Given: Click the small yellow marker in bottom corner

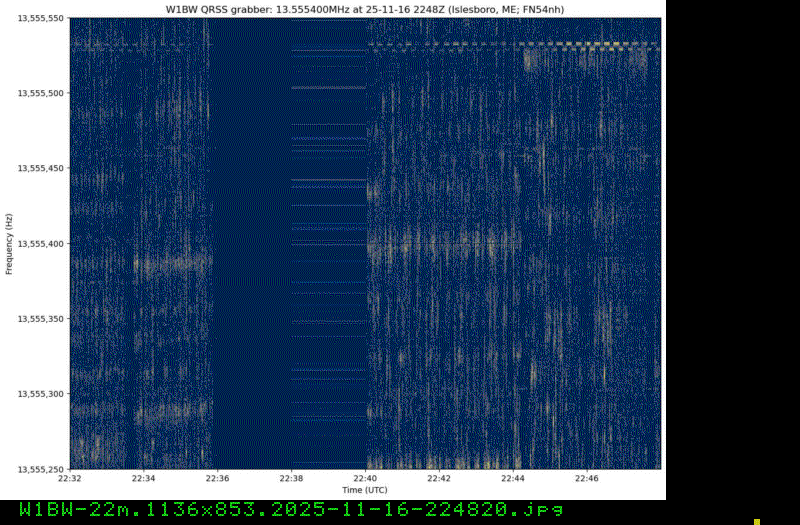Looking at the screenshot, I should pyautogui.click(x=757, y=521).
